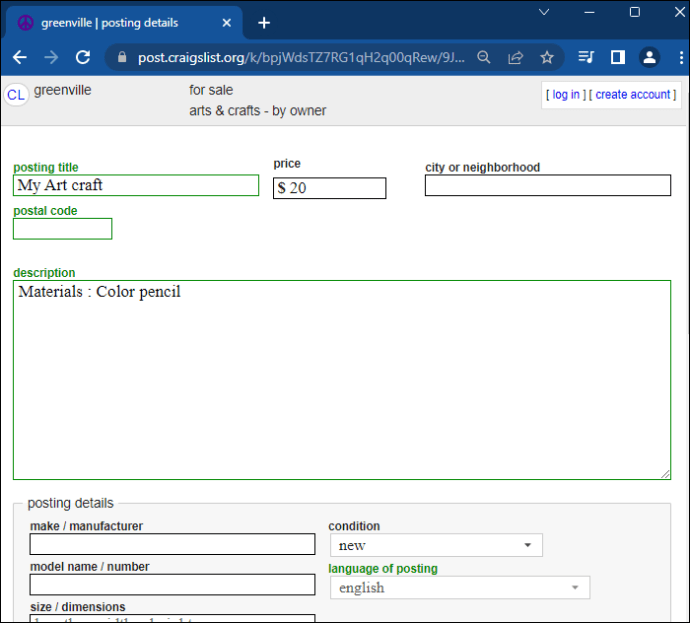Screen dimensions: 690x623
Task: Click the CL craigslist logo
Action: tap(16, 95)
